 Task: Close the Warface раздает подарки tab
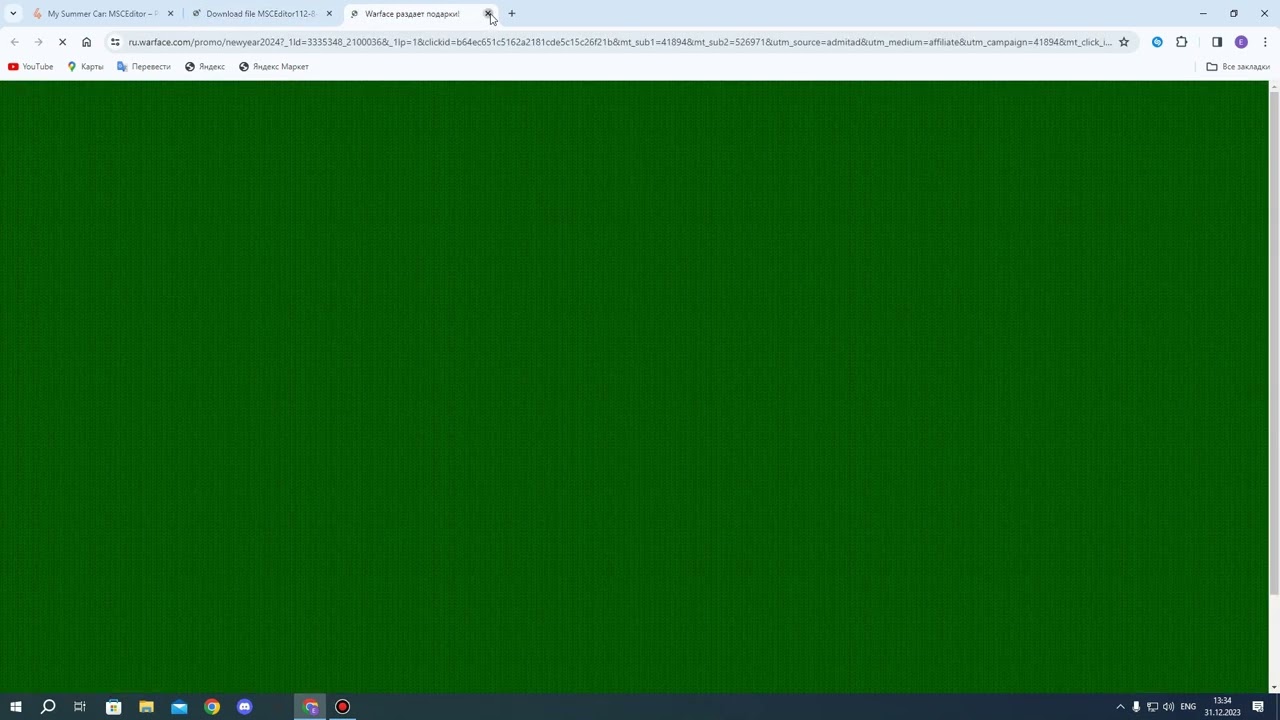pos(488,14)
